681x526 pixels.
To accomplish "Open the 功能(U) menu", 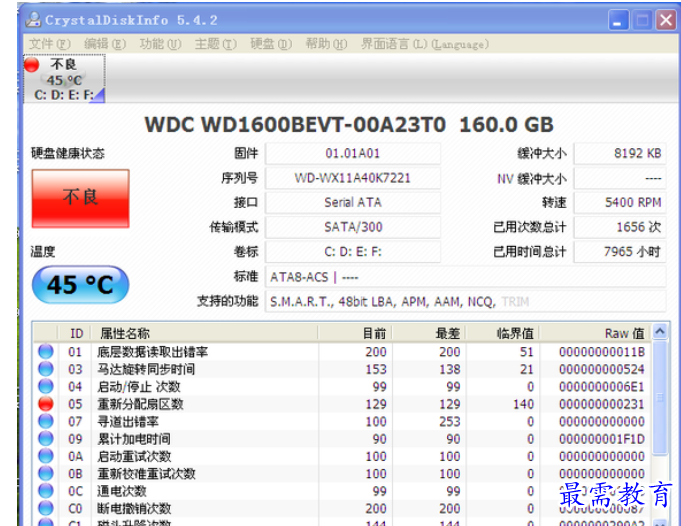I will tap(160, 44).
